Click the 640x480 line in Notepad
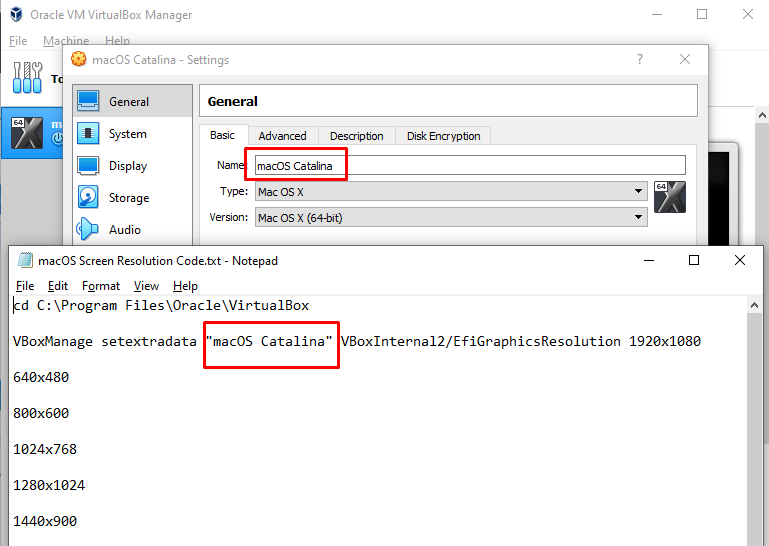The height and width of the screenshot is (546, 769). tap(41, 377)
